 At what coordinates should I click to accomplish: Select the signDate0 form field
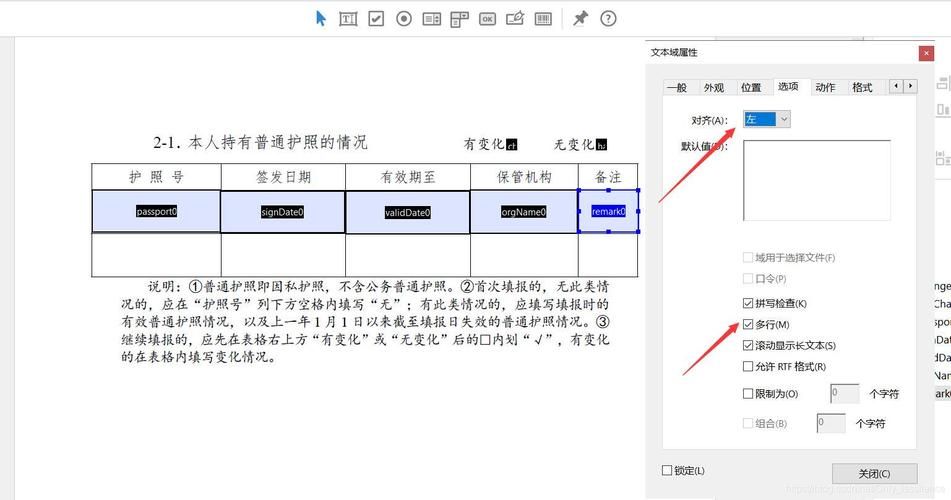point(283,212)
